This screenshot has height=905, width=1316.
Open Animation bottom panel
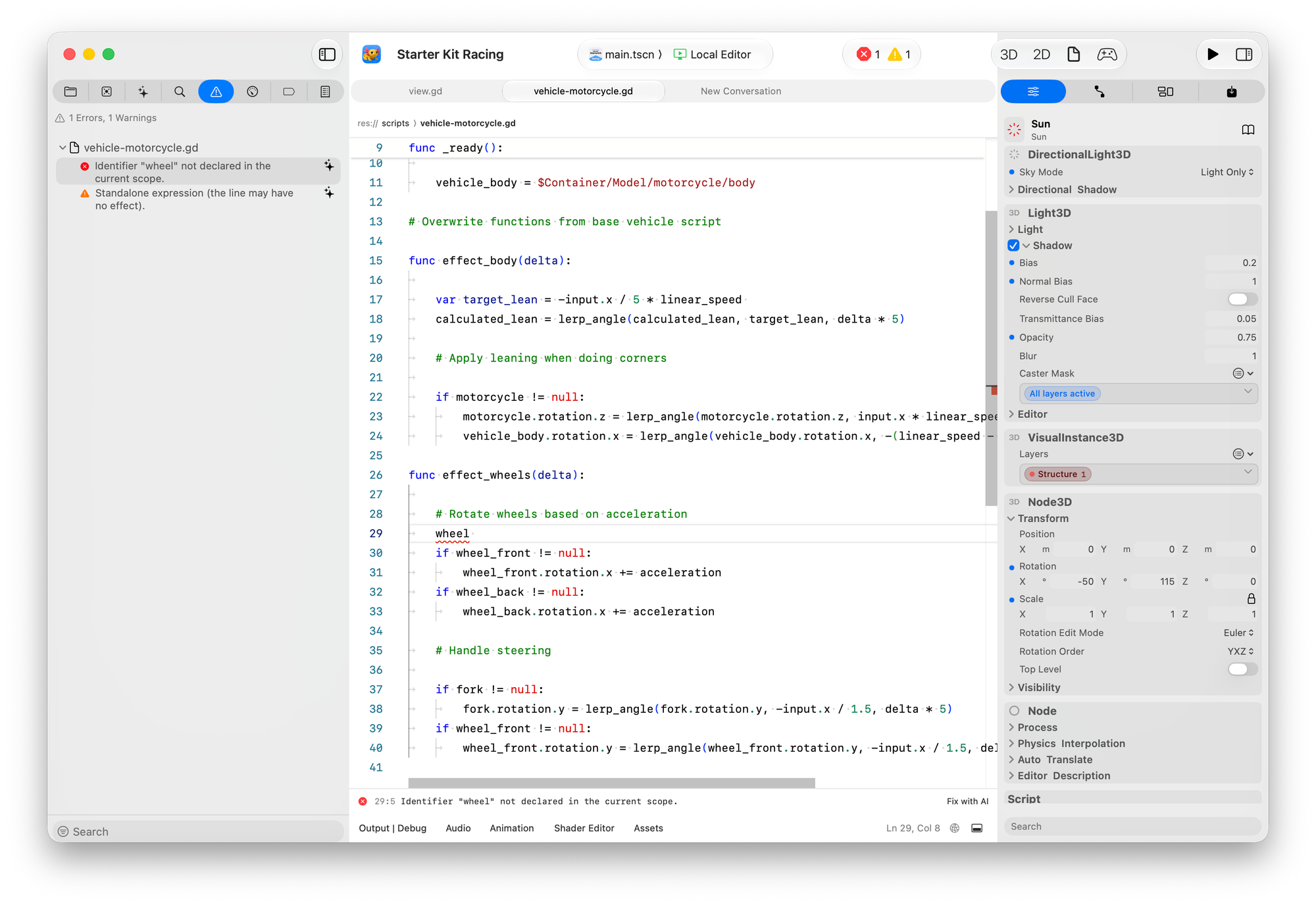pyautogui.click(x=511, y=828)
